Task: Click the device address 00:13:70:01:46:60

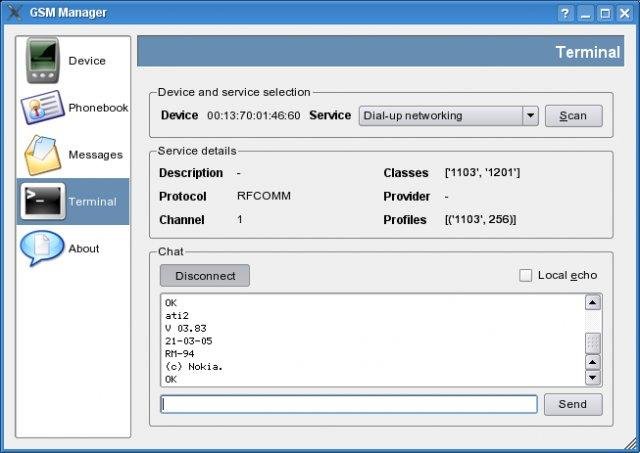Action: point(253,115)
